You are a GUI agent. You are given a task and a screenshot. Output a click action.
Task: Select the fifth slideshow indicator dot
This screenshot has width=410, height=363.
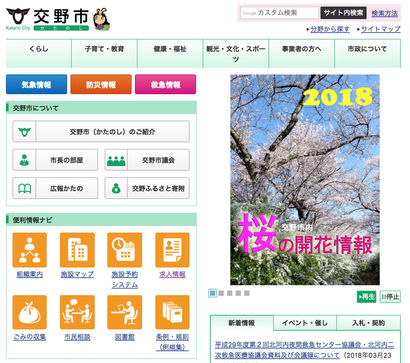(x=247, y=293)
